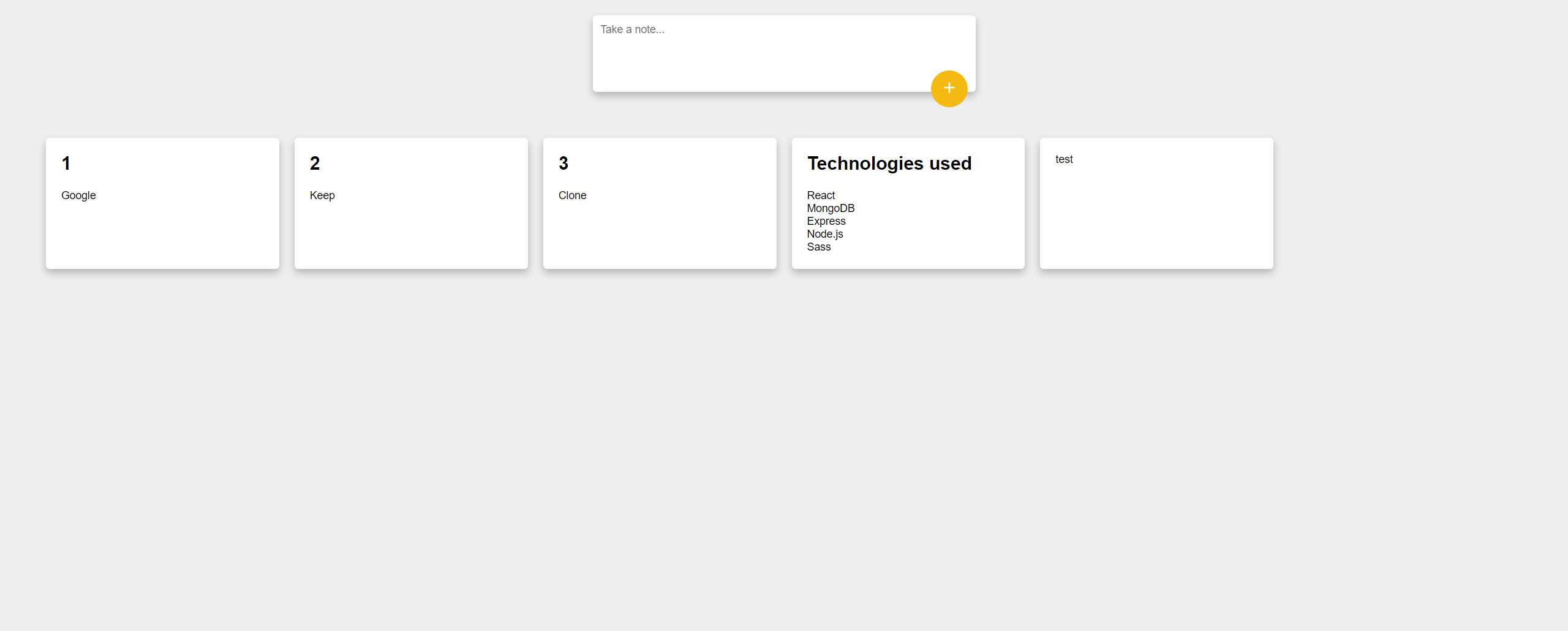
Task: Click the Technologies used heading
Action: 889,163
